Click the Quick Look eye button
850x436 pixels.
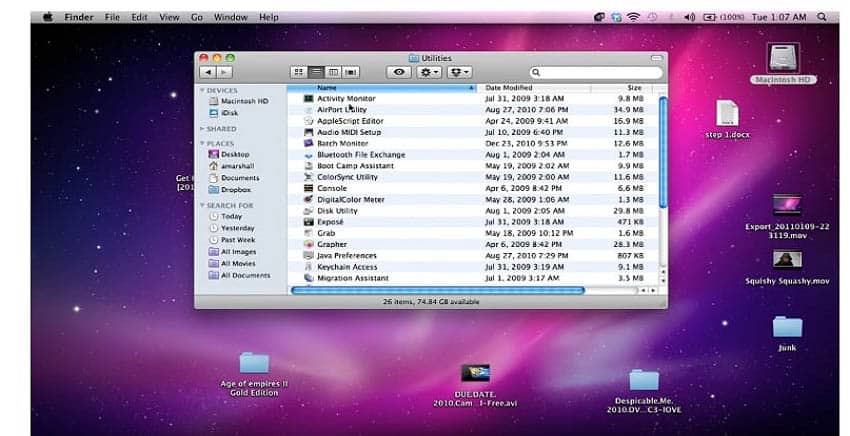pos(399,72)
